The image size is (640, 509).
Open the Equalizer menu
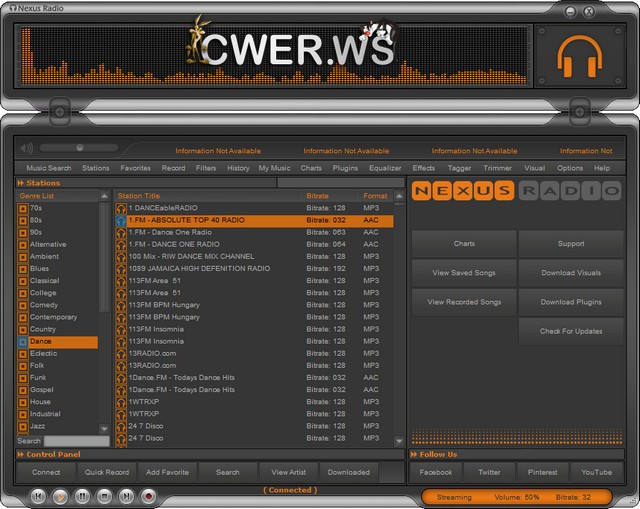384,168
